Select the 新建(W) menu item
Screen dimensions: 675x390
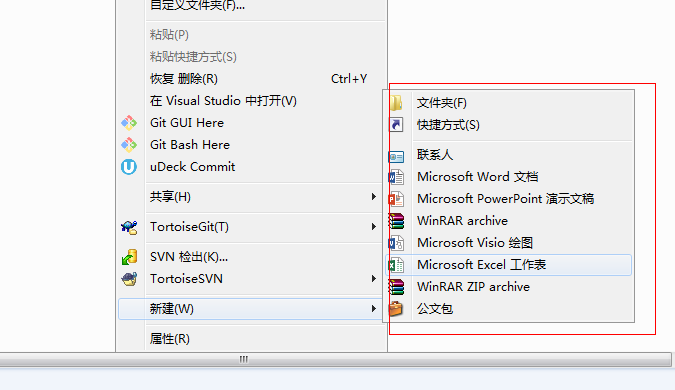coord(251,309)
